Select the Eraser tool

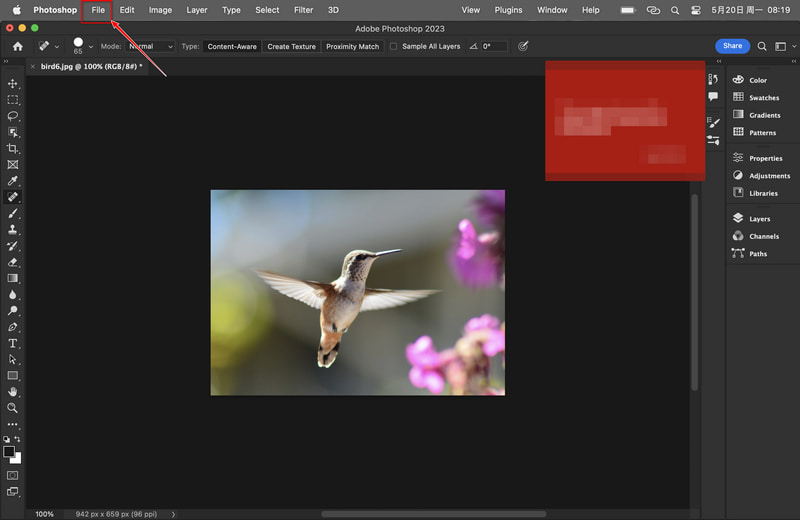click(x=12, y=262)
